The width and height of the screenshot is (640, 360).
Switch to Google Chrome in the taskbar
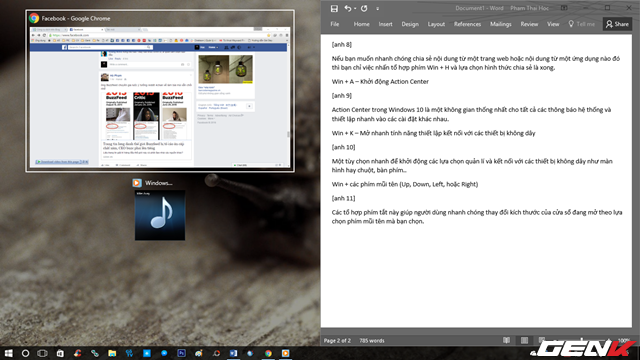coord(268,353)
